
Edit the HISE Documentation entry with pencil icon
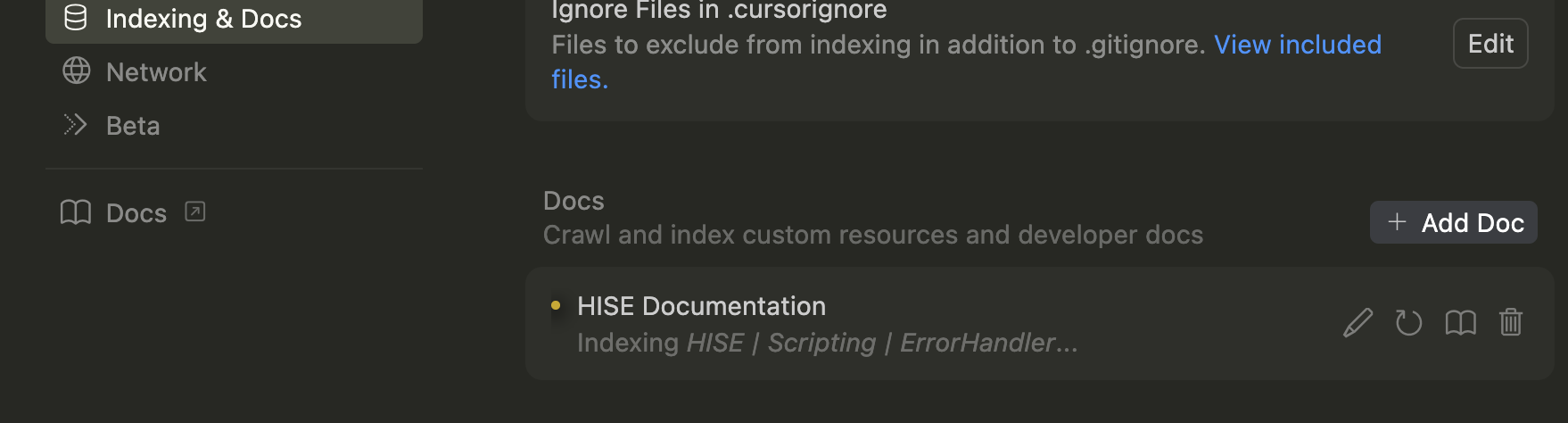[1358, 322]
